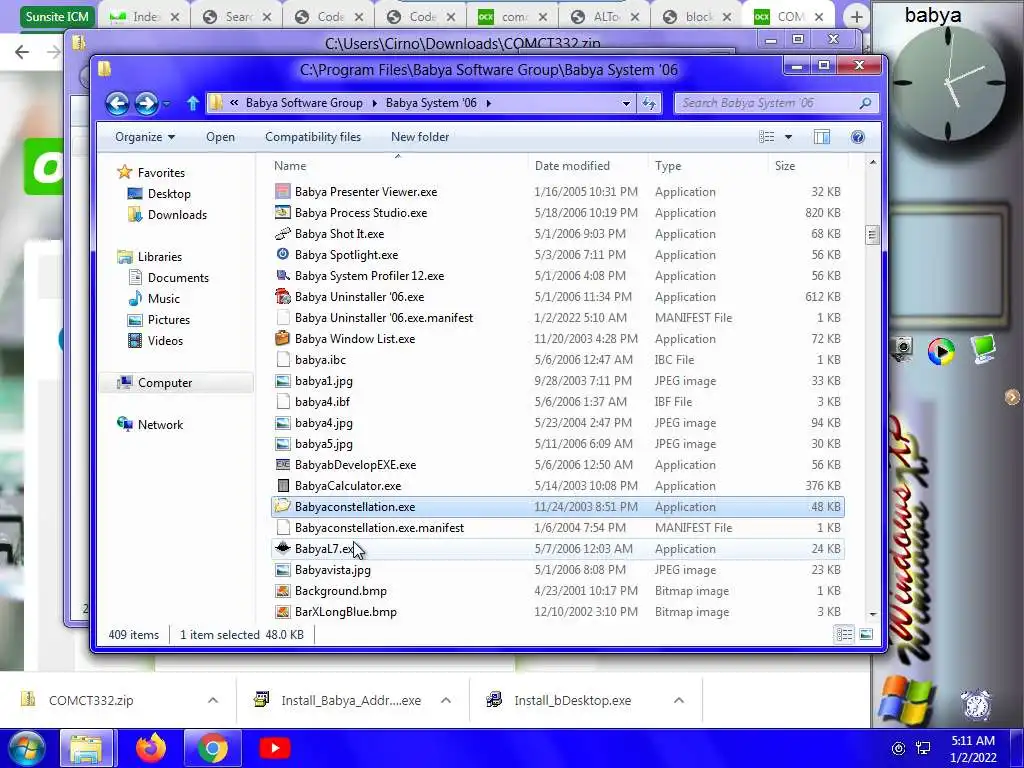Click Compatibility files toolbar button
This screenshot has width=1024, height=768.
313,136
